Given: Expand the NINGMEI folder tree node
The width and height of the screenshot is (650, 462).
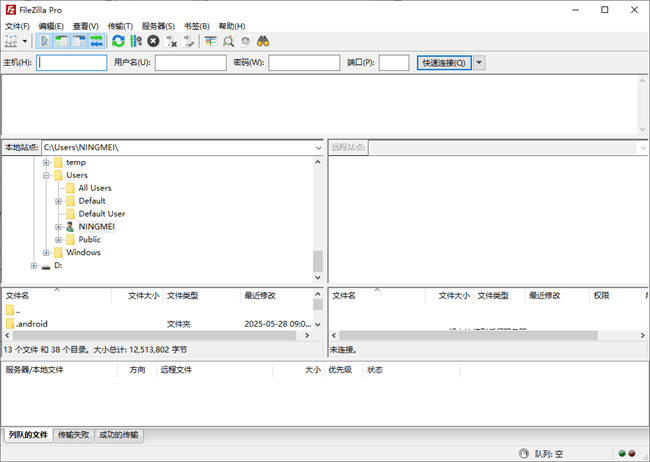Looking at the screenshot, I should click(58, 227).
